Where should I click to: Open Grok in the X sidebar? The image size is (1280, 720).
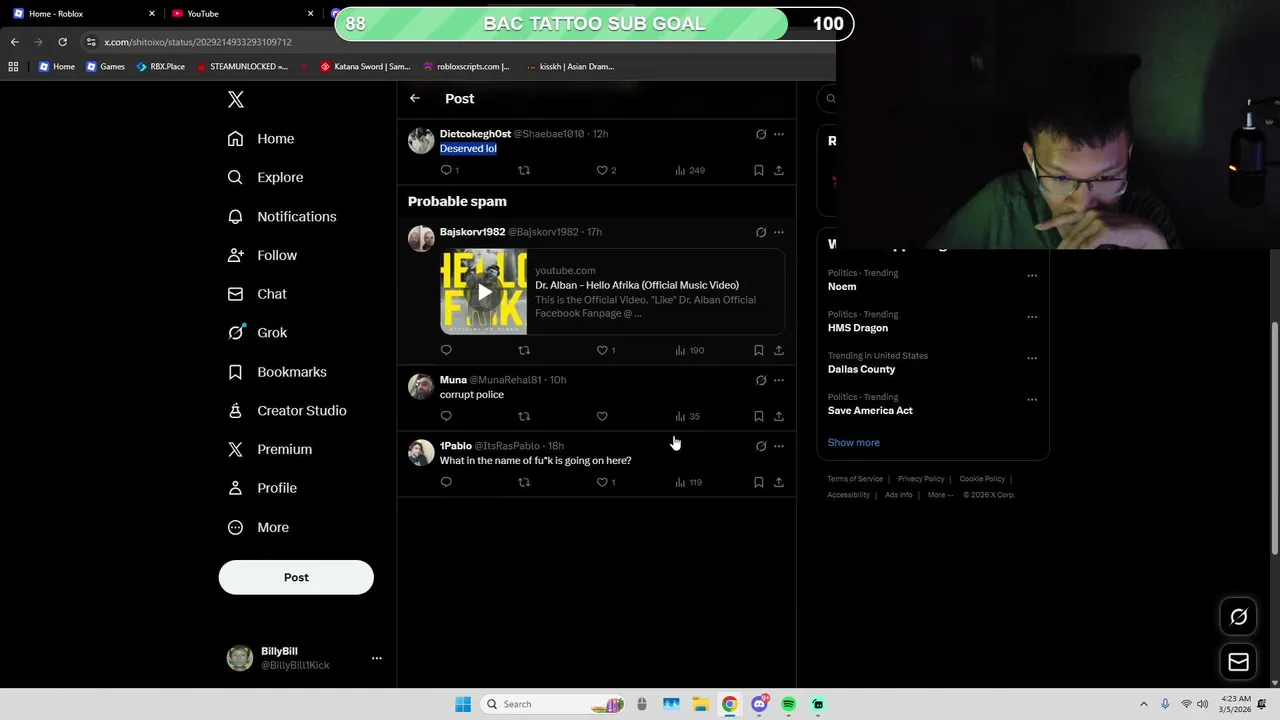pyautogui.click(x=257, y=333)
